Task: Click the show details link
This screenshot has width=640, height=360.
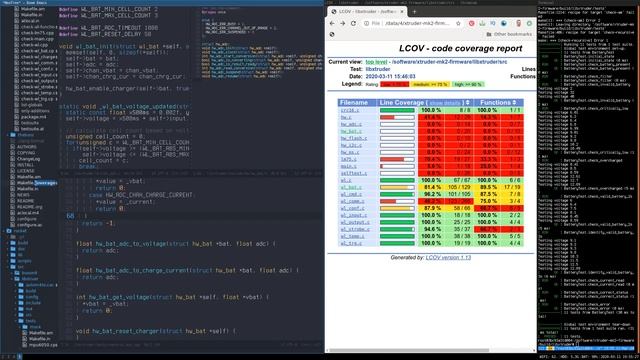Action: coord(445,103)
